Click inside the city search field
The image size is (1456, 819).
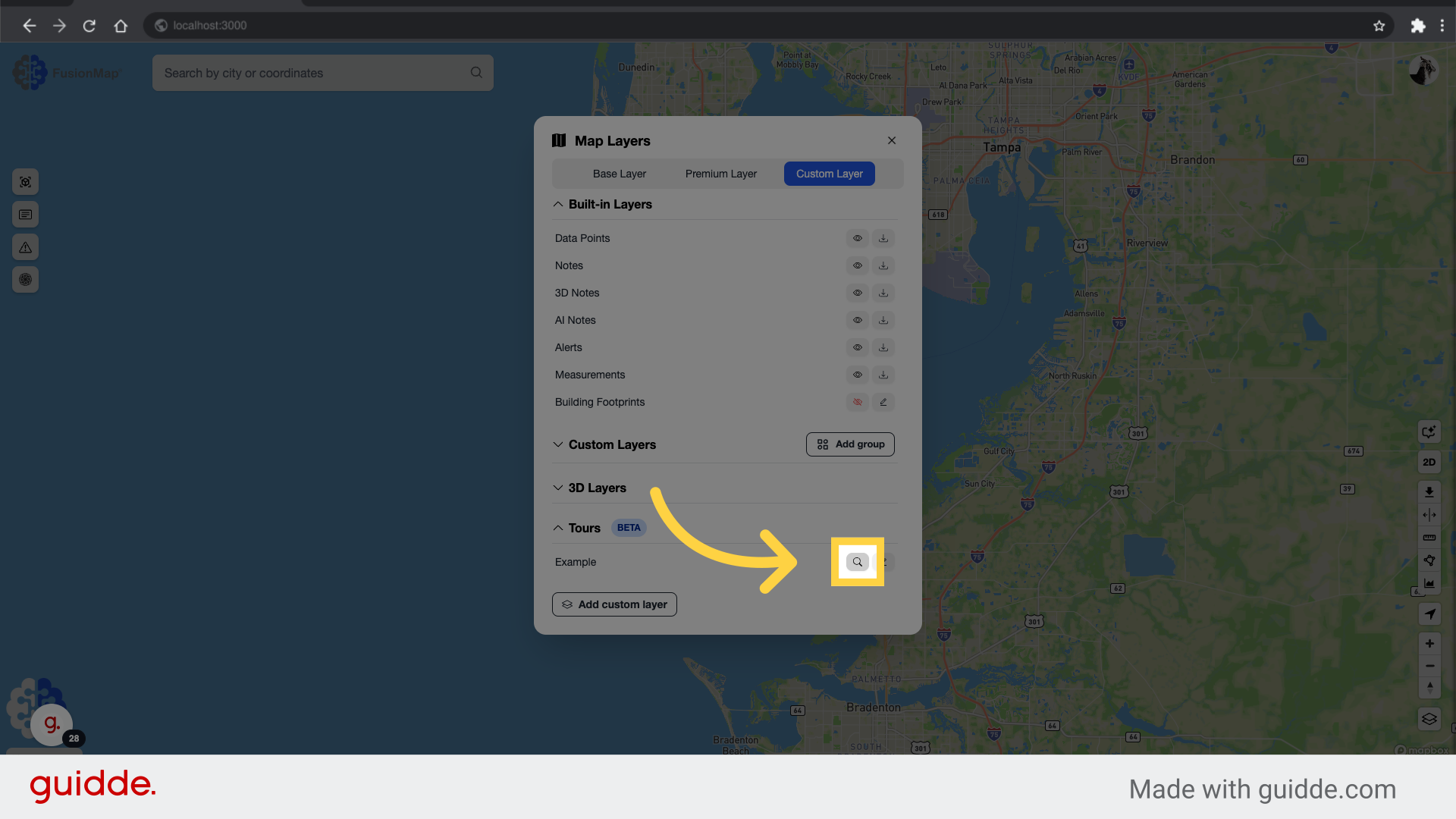point(318,73)
